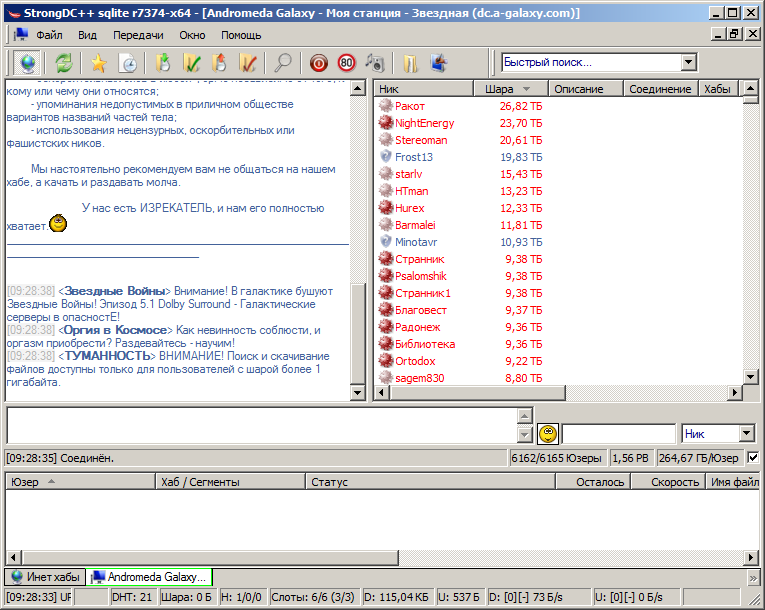The height and width of the screenshot is (610, 765).
Task: Sort user list by Шара column
Action: click(509, 89)
